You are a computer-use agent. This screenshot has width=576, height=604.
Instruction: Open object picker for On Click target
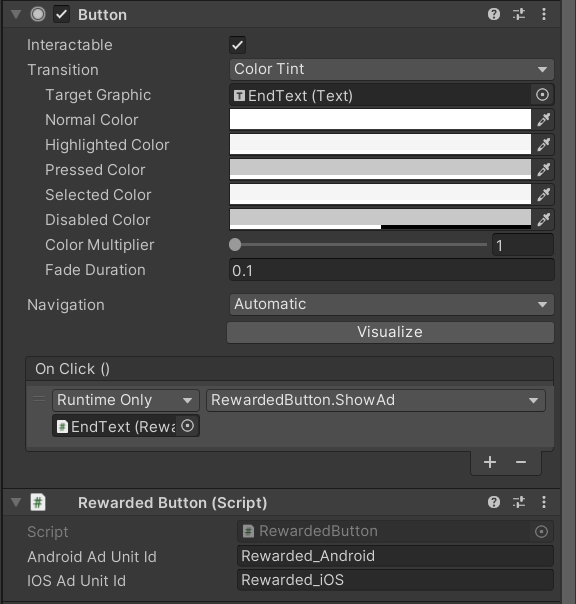[x=188, y=426]
